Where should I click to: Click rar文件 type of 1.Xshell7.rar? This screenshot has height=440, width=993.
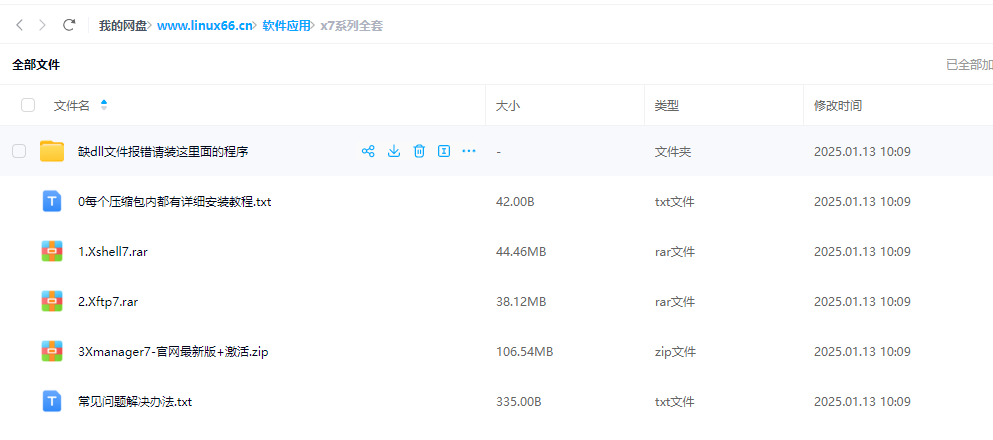point(674,252)
